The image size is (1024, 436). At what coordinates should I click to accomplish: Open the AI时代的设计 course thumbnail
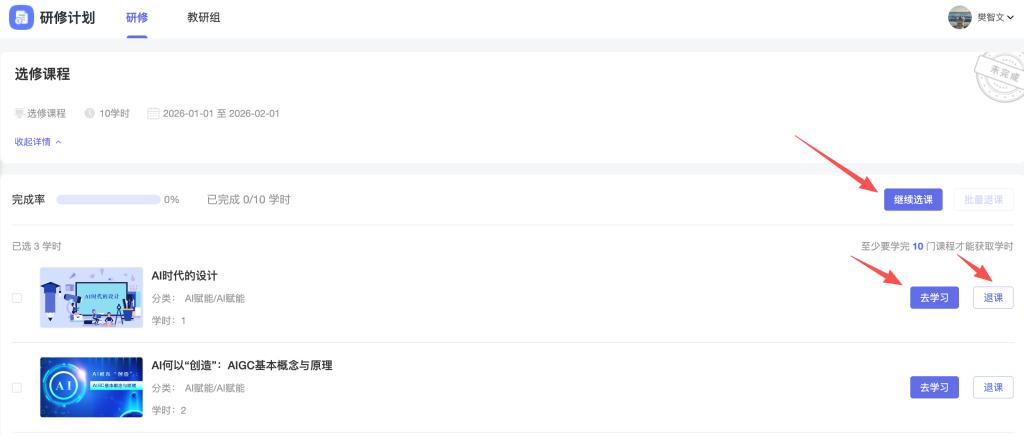pos(91,297)
